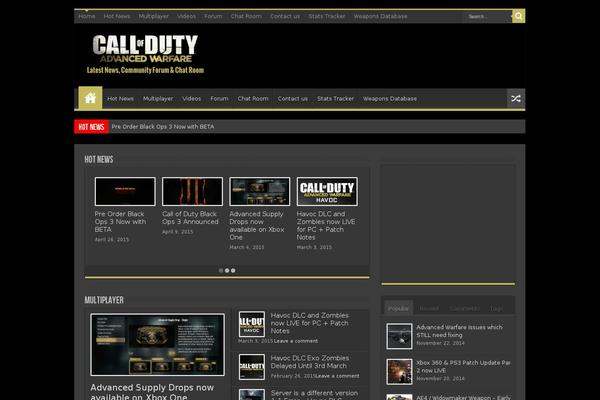Image resolution: width=600 pixels, height=400 pixels.
Task: Open slider title Pre Order Black Ops 3 Now with BETA
Action: [x=121, y=222]
